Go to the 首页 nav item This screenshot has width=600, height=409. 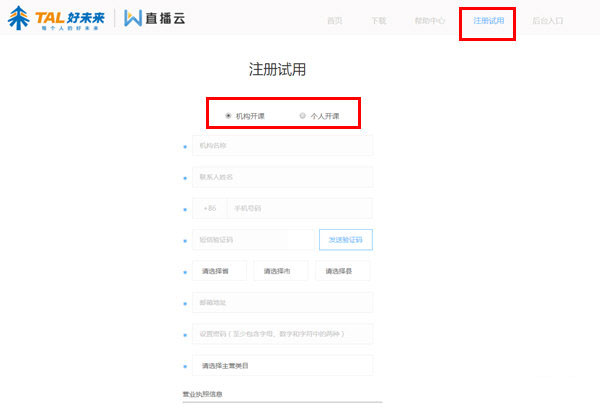coord(335,21)
